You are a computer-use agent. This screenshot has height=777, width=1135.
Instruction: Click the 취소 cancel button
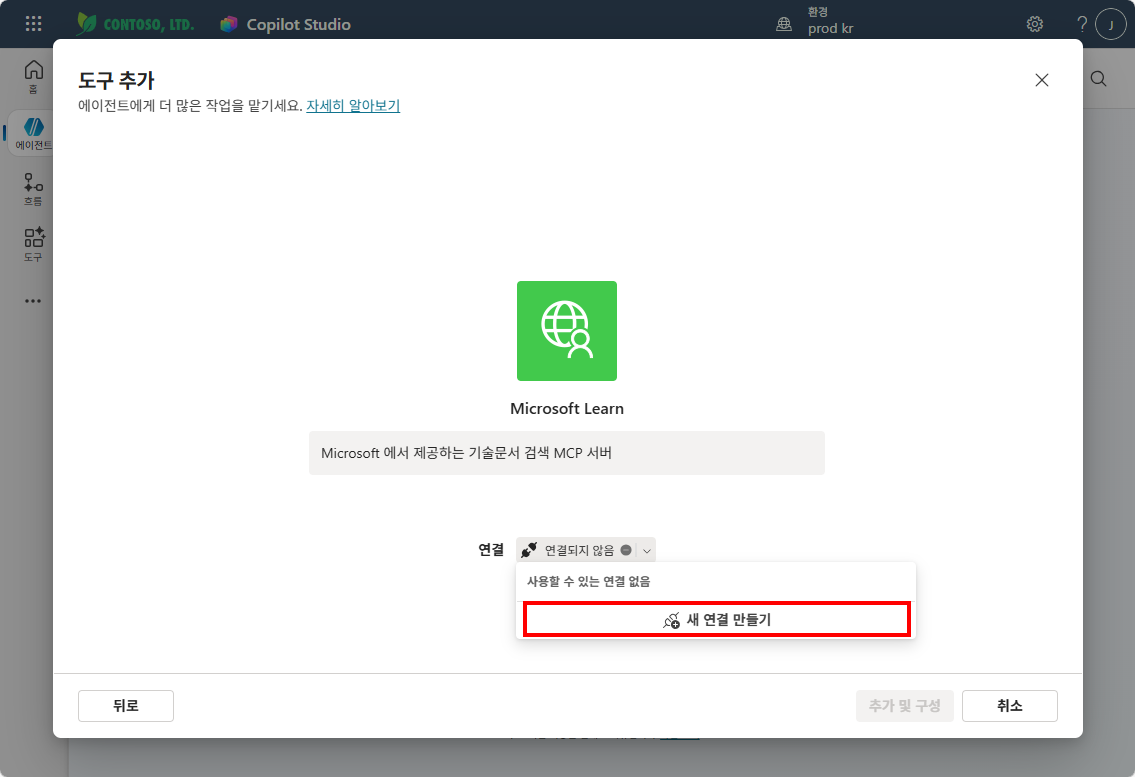pos(1010,706)
